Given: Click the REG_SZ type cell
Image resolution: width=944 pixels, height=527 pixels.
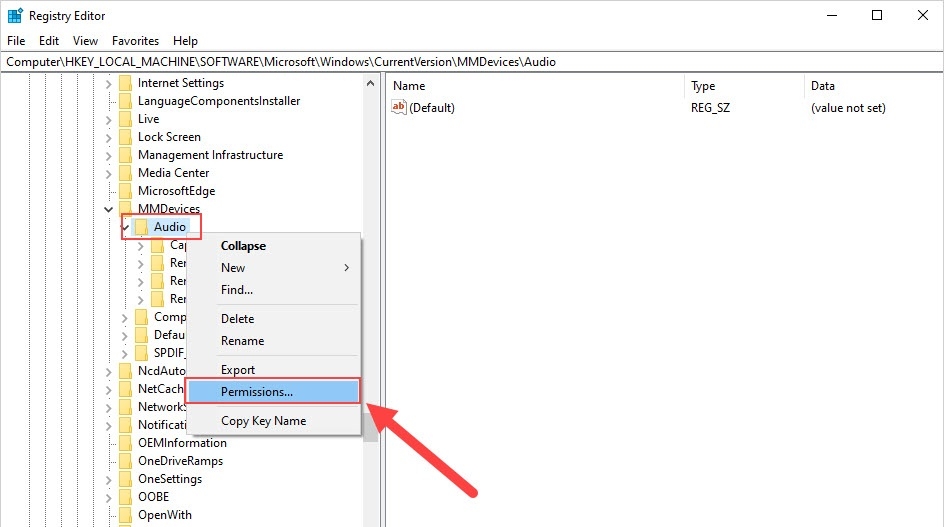Looking at the screenshot, I should pos(710,108).
